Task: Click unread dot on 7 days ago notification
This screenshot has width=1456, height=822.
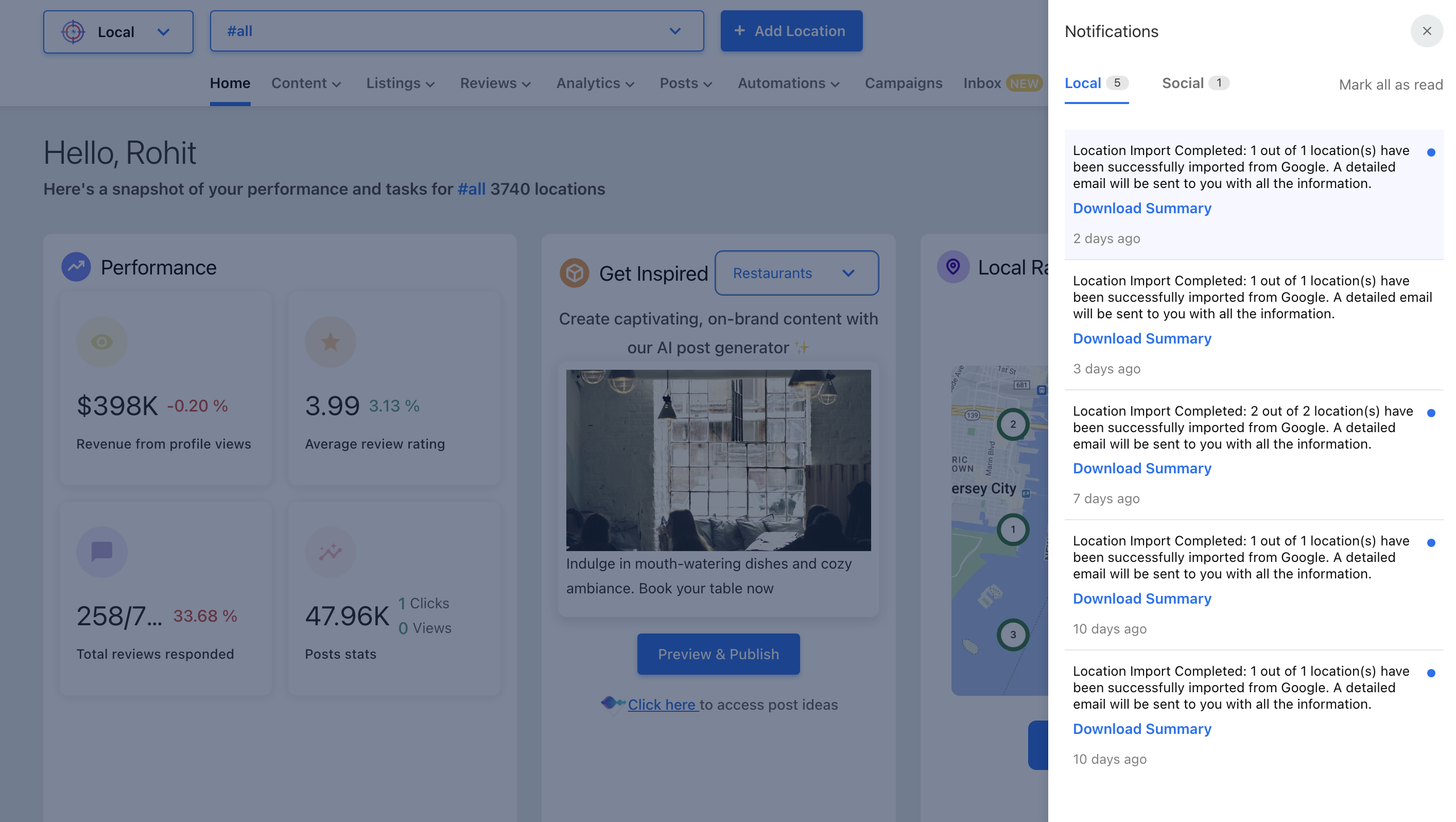Action: click(x=1431, y=413)
